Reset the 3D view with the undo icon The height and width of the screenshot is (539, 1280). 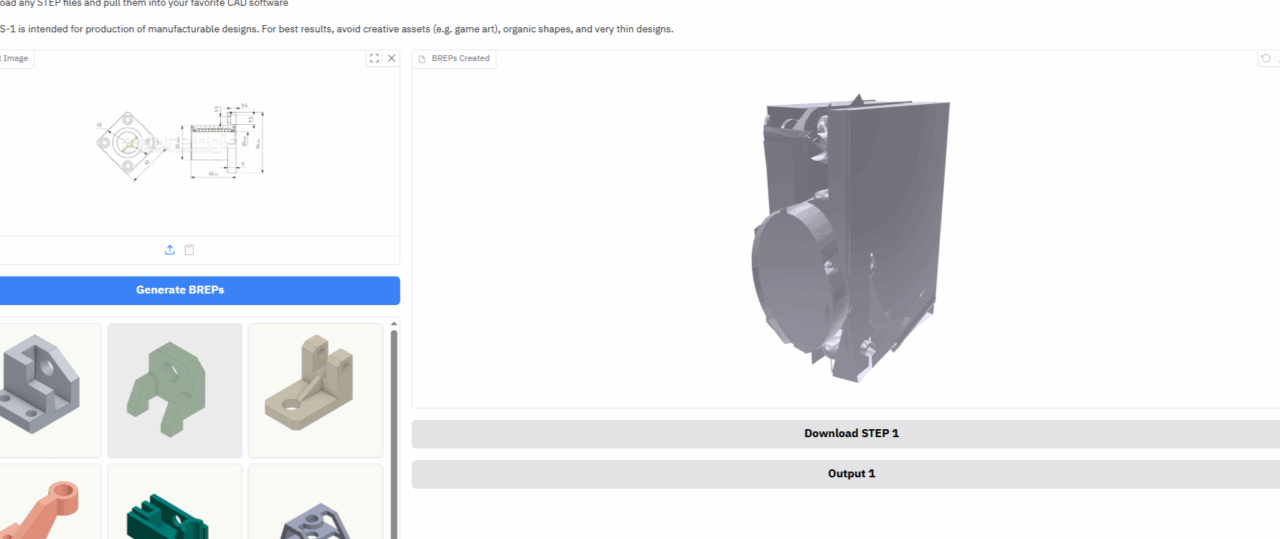point(1266,58)
